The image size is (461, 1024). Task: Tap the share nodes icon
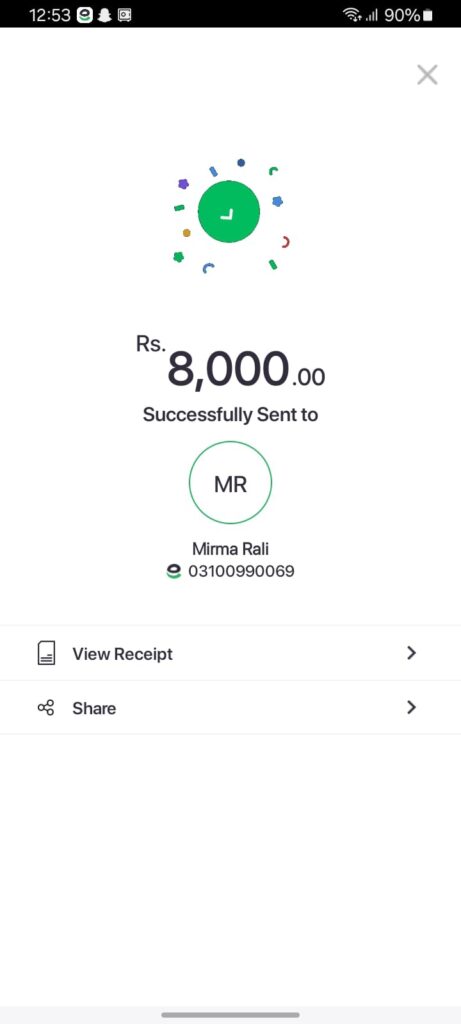tap(46, 708)
